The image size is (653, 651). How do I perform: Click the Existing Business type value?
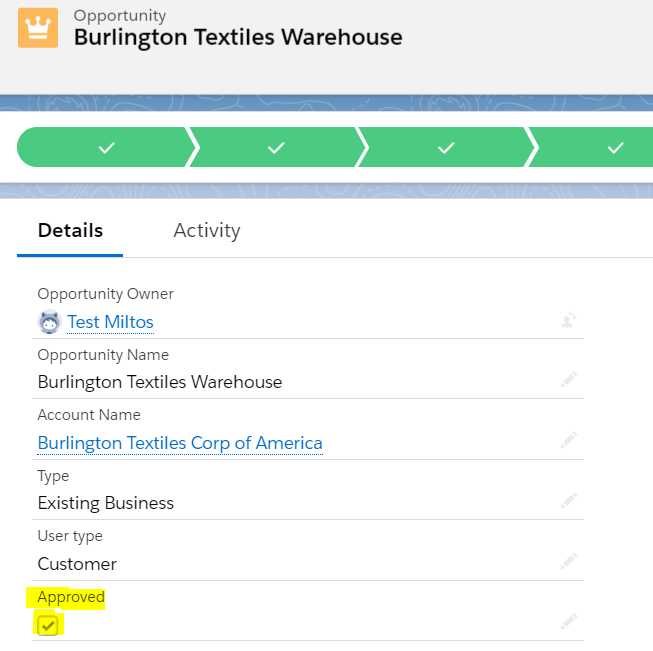pyautogui.click(x=106, y=503)
